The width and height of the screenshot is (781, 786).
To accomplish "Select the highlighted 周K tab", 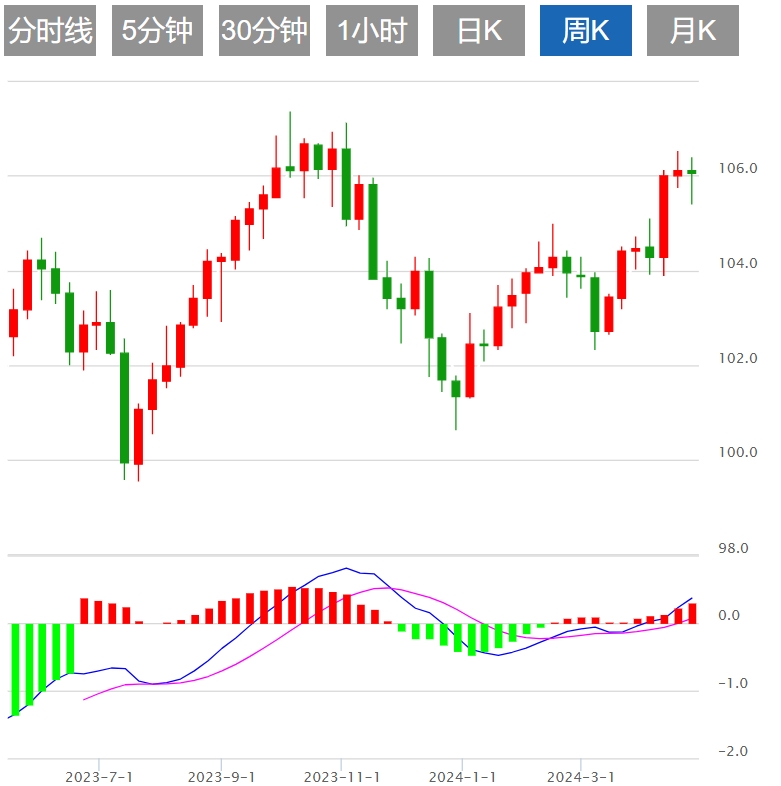I will pos(586,31).
